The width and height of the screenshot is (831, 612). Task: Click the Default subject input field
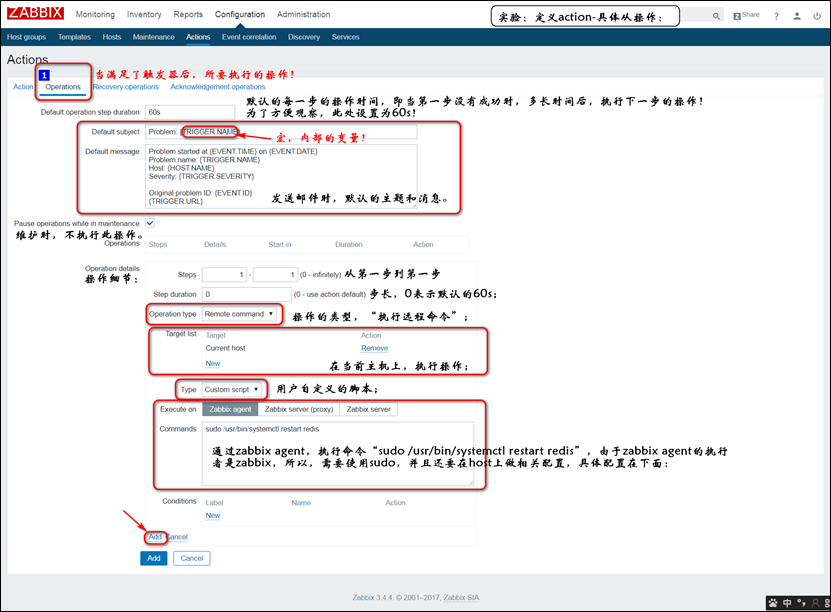(281, 131)
